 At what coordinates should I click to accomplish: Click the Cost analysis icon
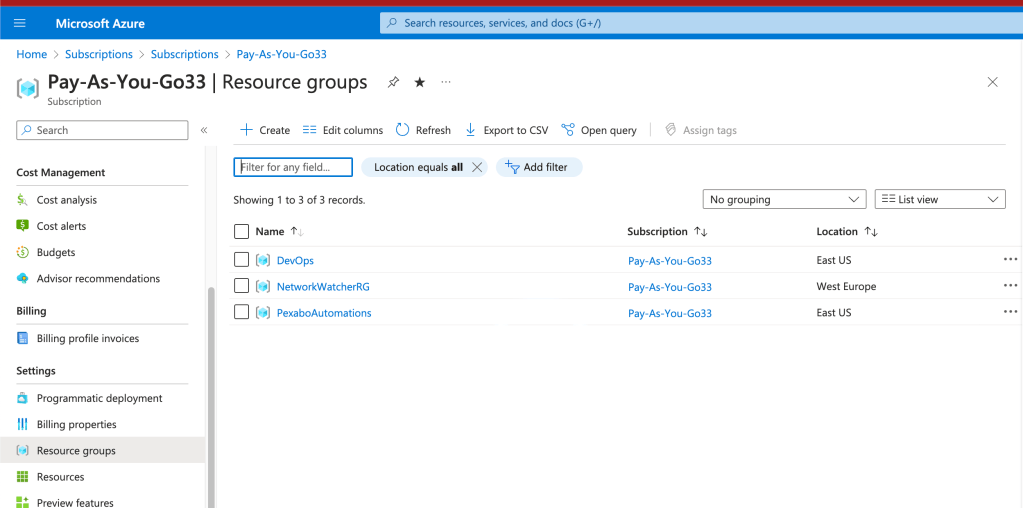click(22, 200)
